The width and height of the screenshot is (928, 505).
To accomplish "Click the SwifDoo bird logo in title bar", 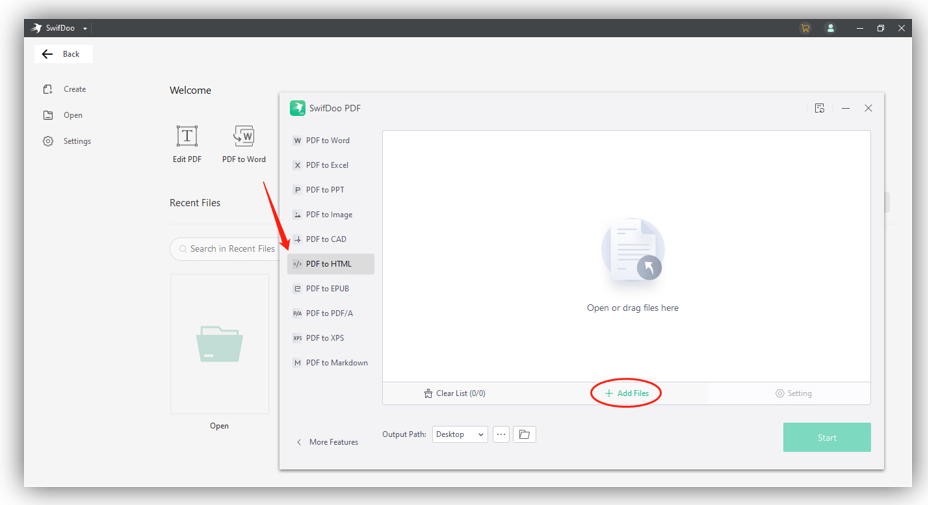I will pos(37,28).
